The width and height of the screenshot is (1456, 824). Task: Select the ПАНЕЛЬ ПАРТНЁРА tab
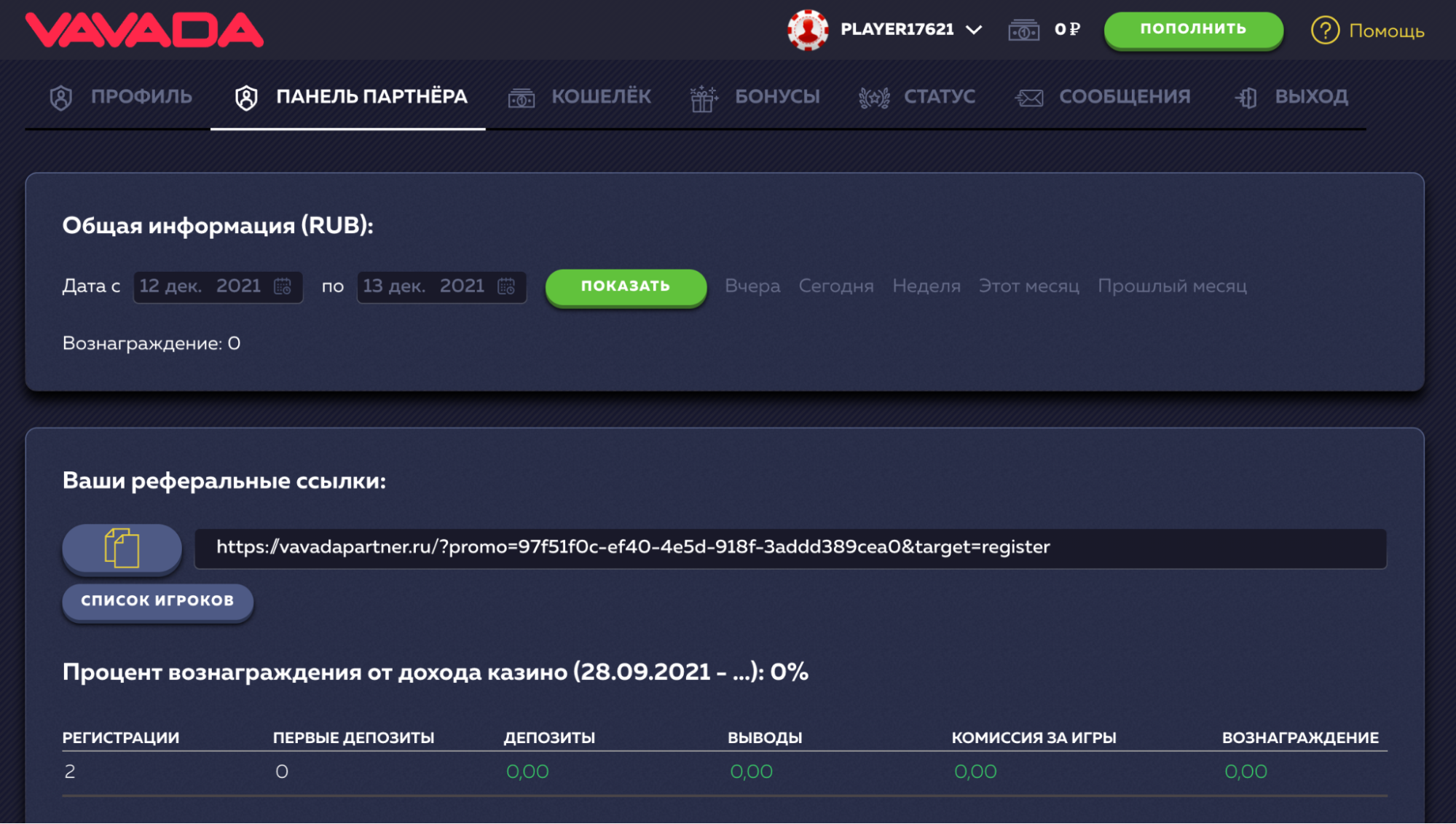click(x=371, y=96)
